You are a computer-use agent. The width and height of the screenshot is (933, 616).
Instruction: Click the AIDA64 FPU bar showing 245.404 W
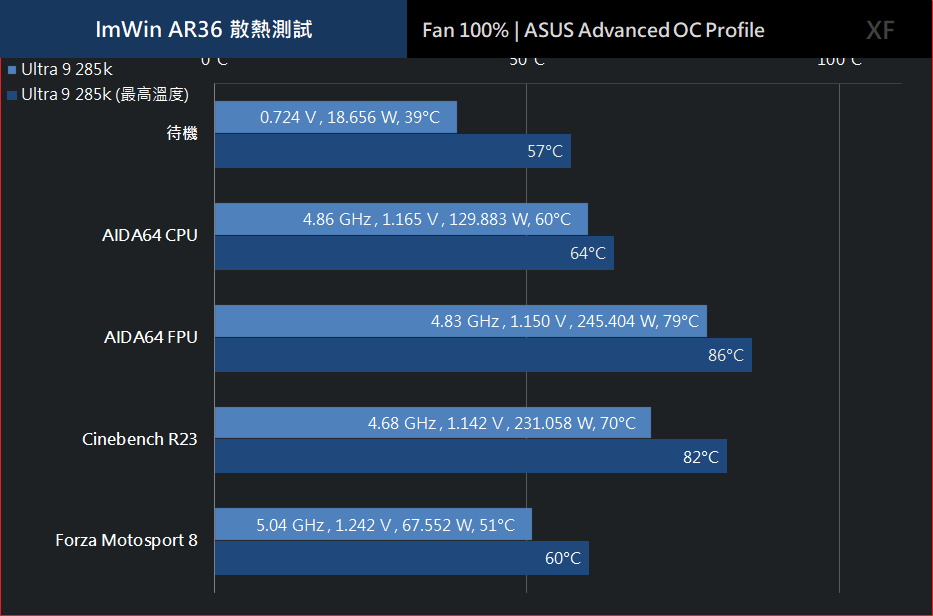[461, 321]
